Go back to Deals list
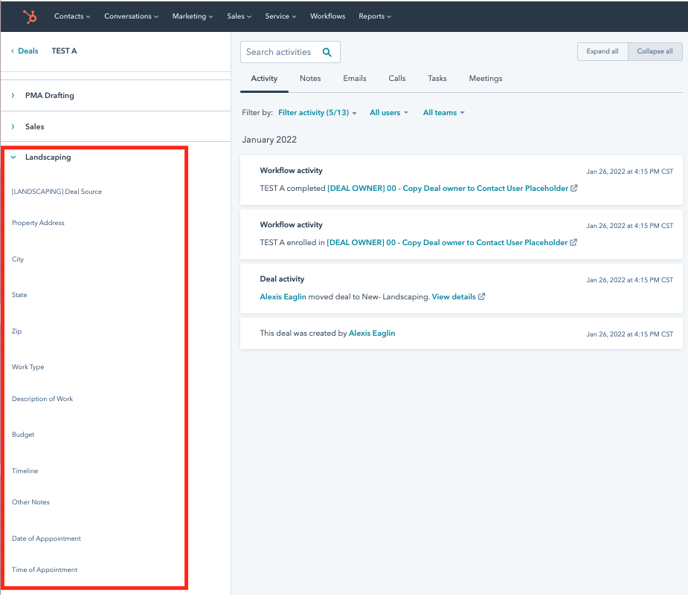 28,51
